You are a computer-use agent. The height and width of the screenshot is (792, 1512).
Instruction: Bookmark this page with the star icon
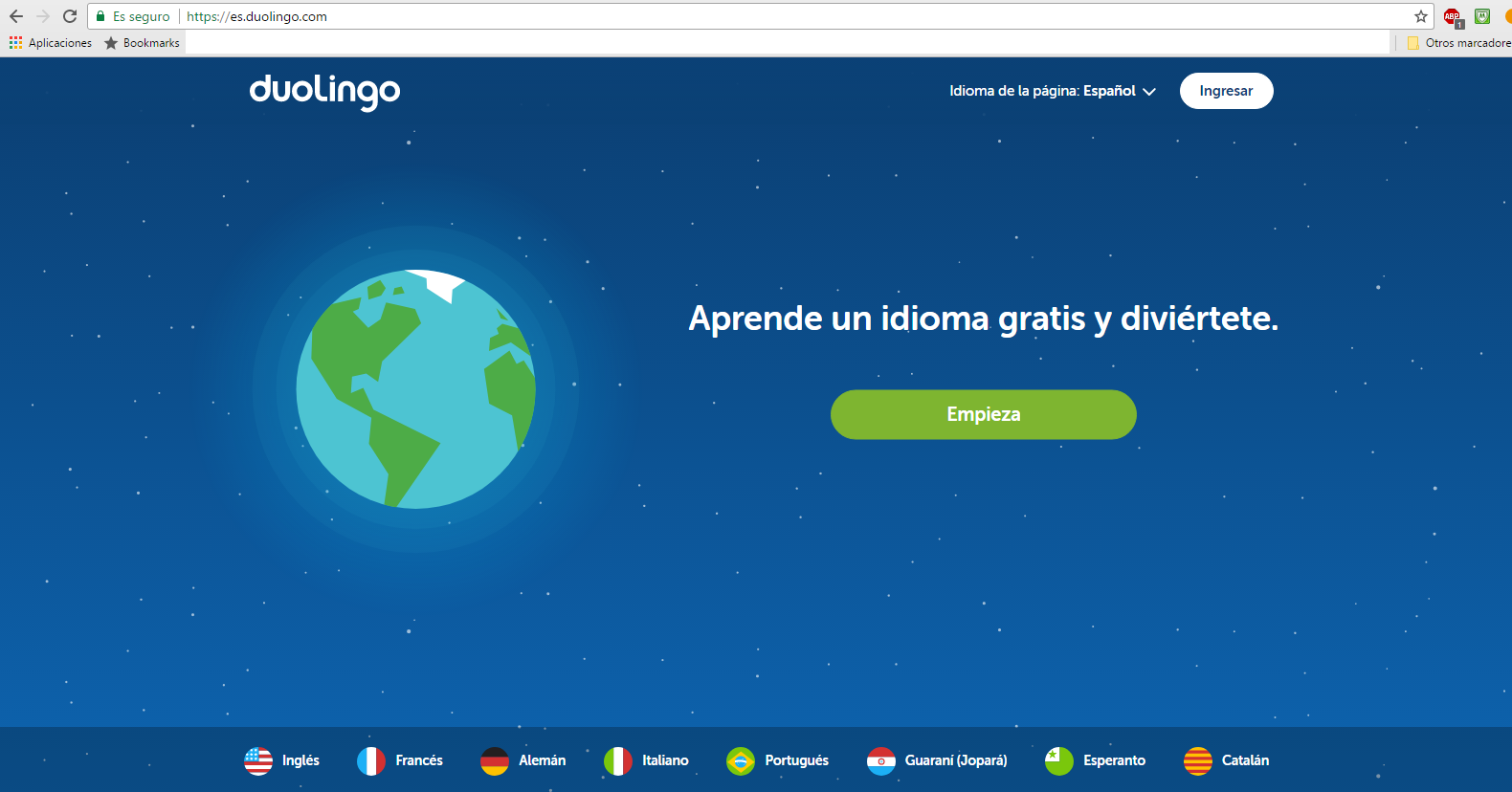pyautogui.click(x=1421, y=16)
